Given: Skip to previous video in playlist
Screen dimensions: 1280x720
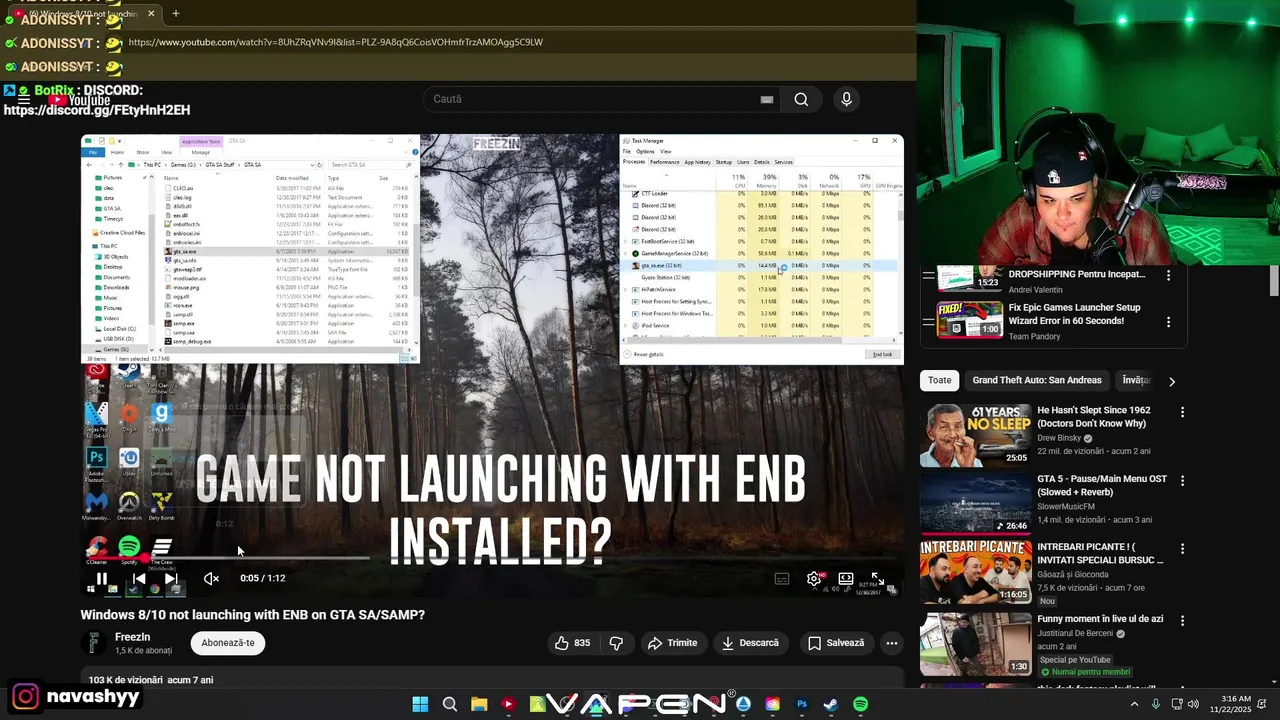Looking at the screenshot, I should pos(139,578).
